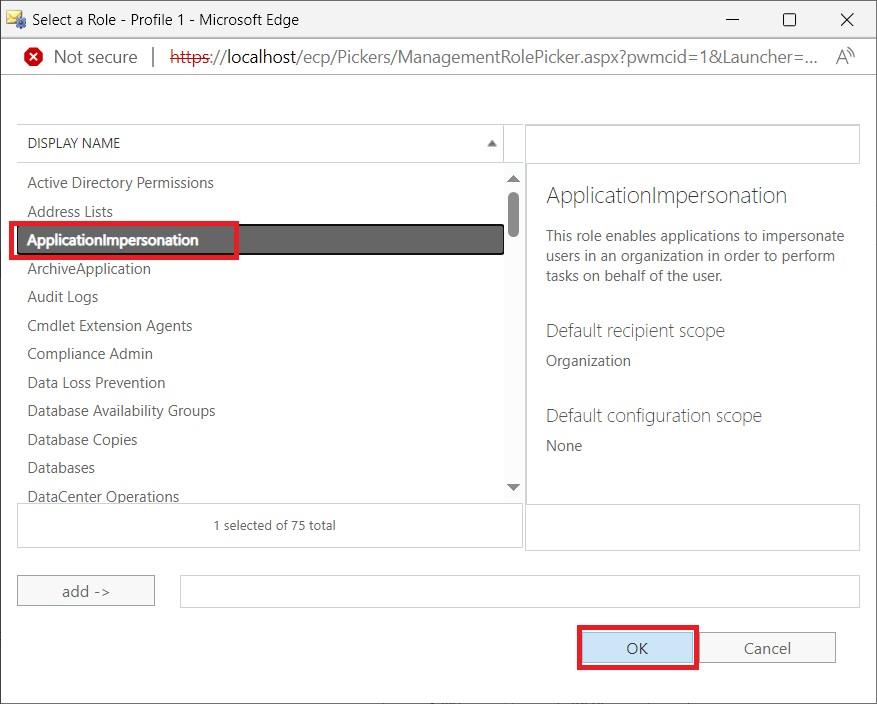Sort list by Display Name arrow
This screenshot has width=877, height=704.
coord(492,144)
